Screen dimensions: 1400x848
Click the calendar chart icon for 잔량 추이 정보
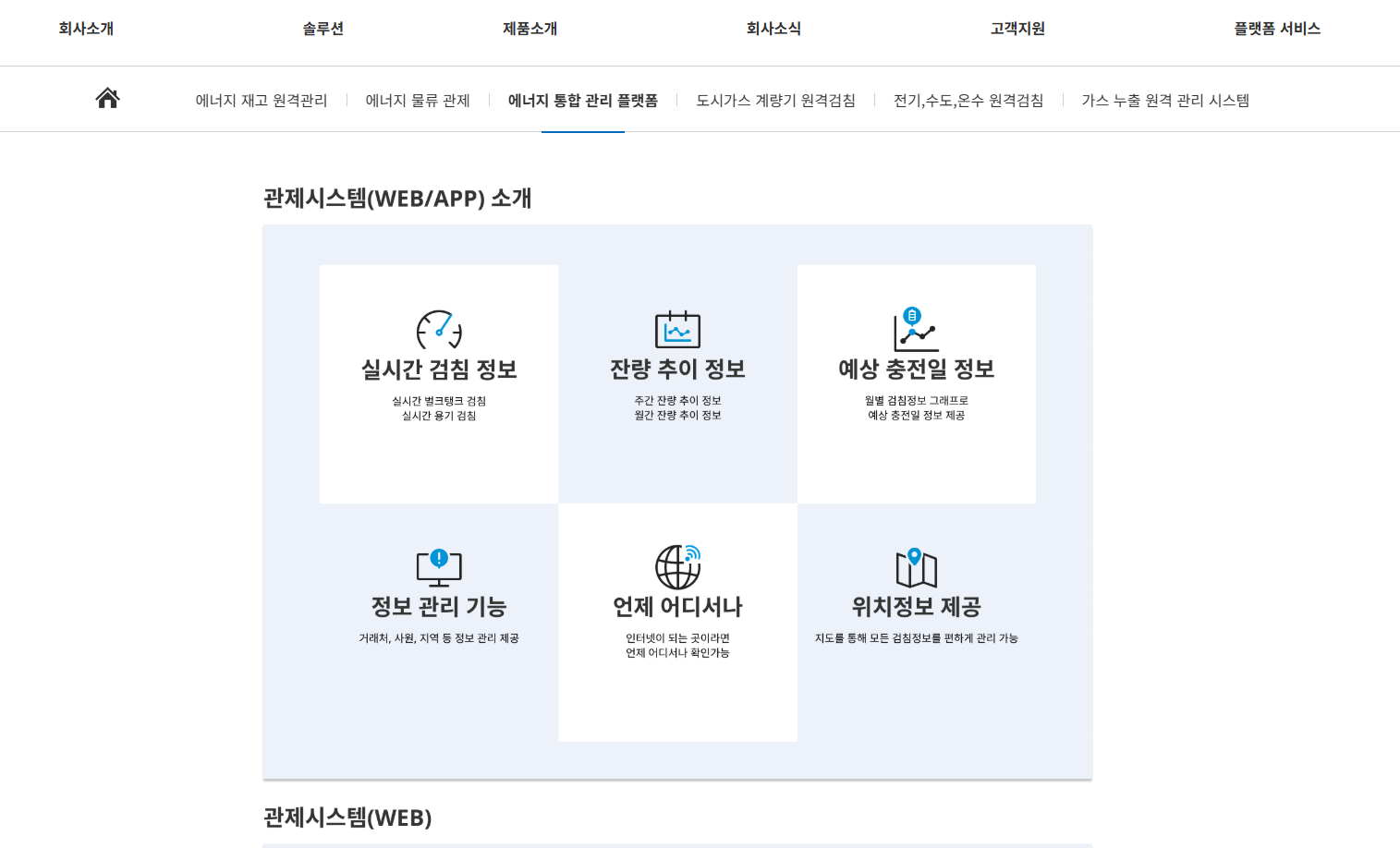click(677, 330)
